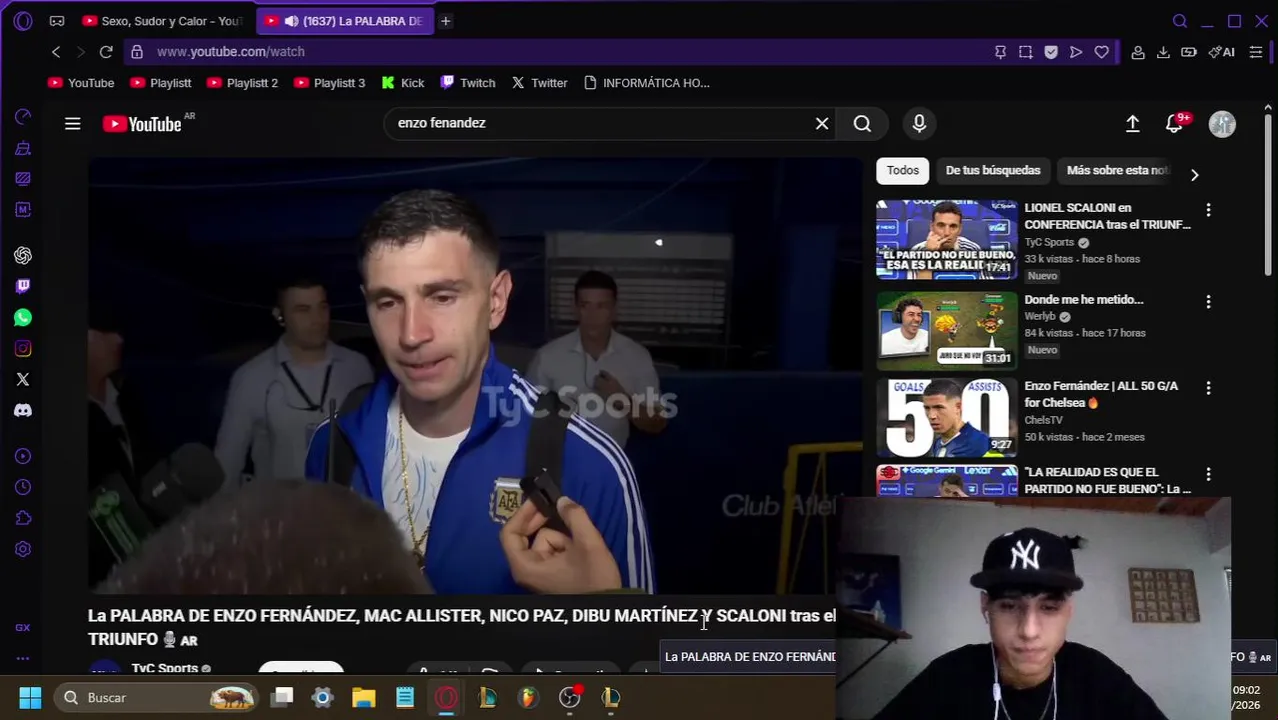
Task: Open Discord in the Opera sidebar
Action: coord(23,410)
